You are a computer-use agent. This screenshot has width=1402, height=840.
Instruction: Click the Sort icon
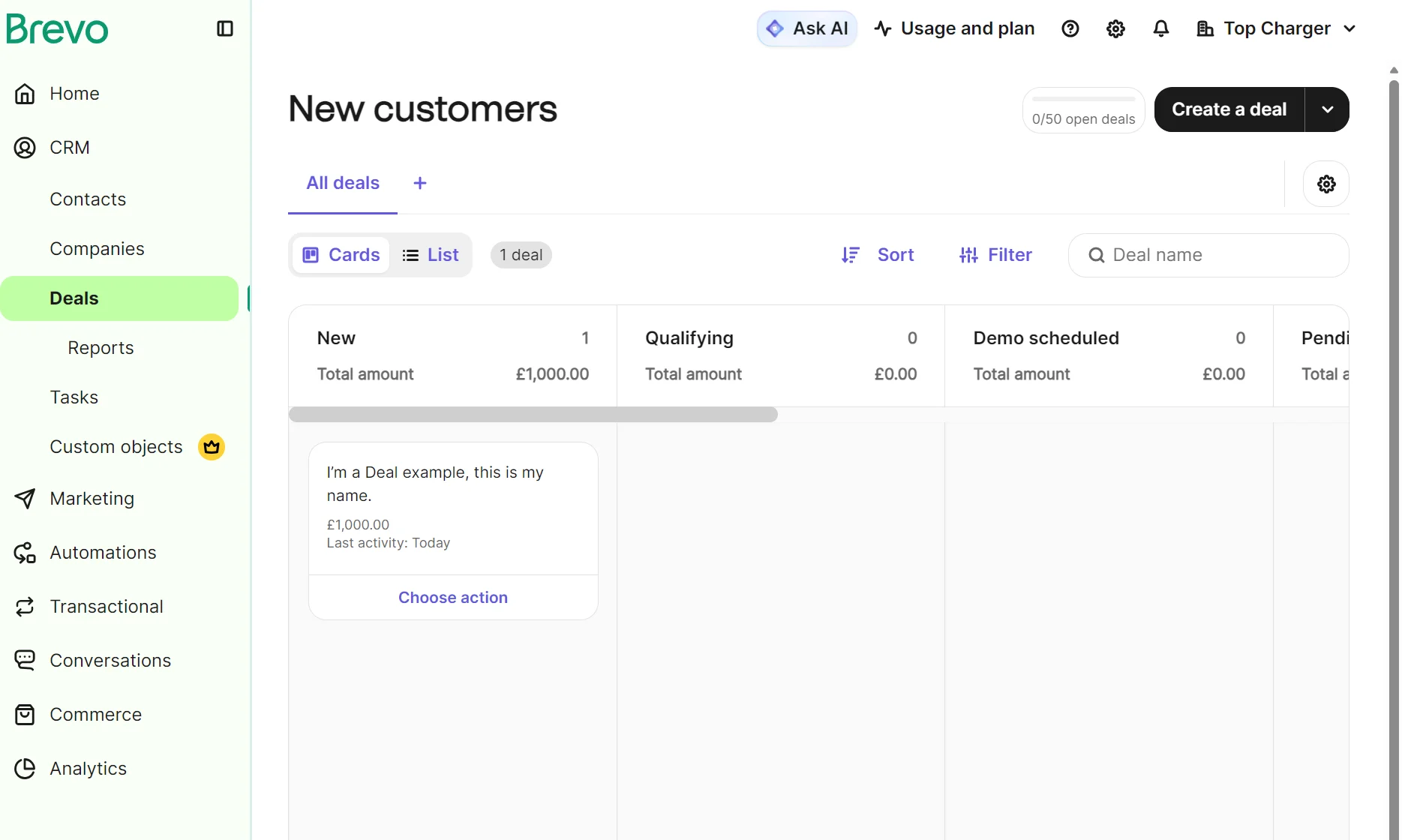(851, 255)
